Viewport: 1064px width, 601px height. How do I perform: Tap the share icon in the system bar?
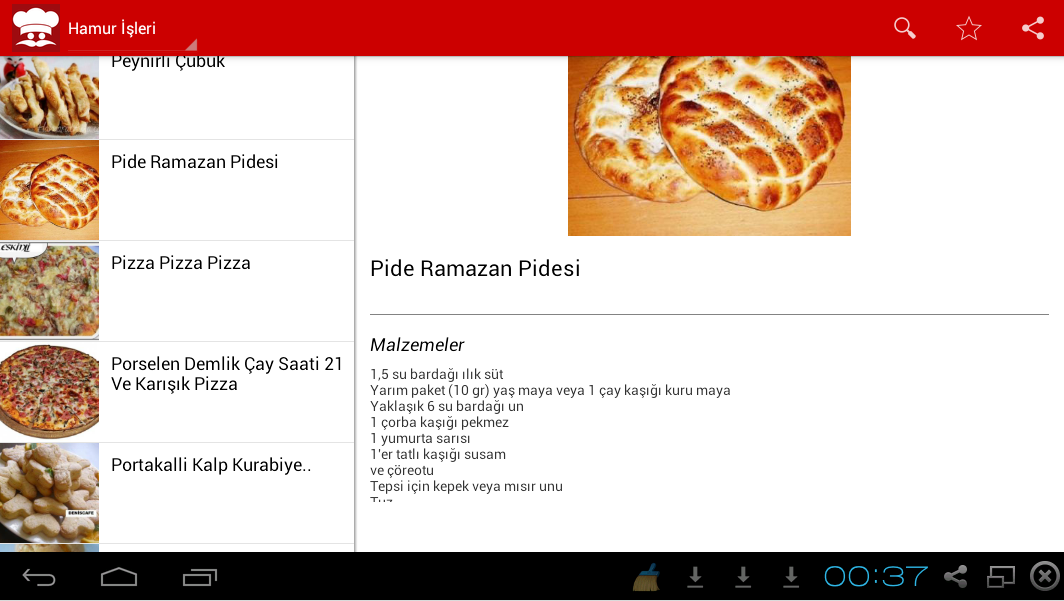pyautogui.click(x=955, y=577)
